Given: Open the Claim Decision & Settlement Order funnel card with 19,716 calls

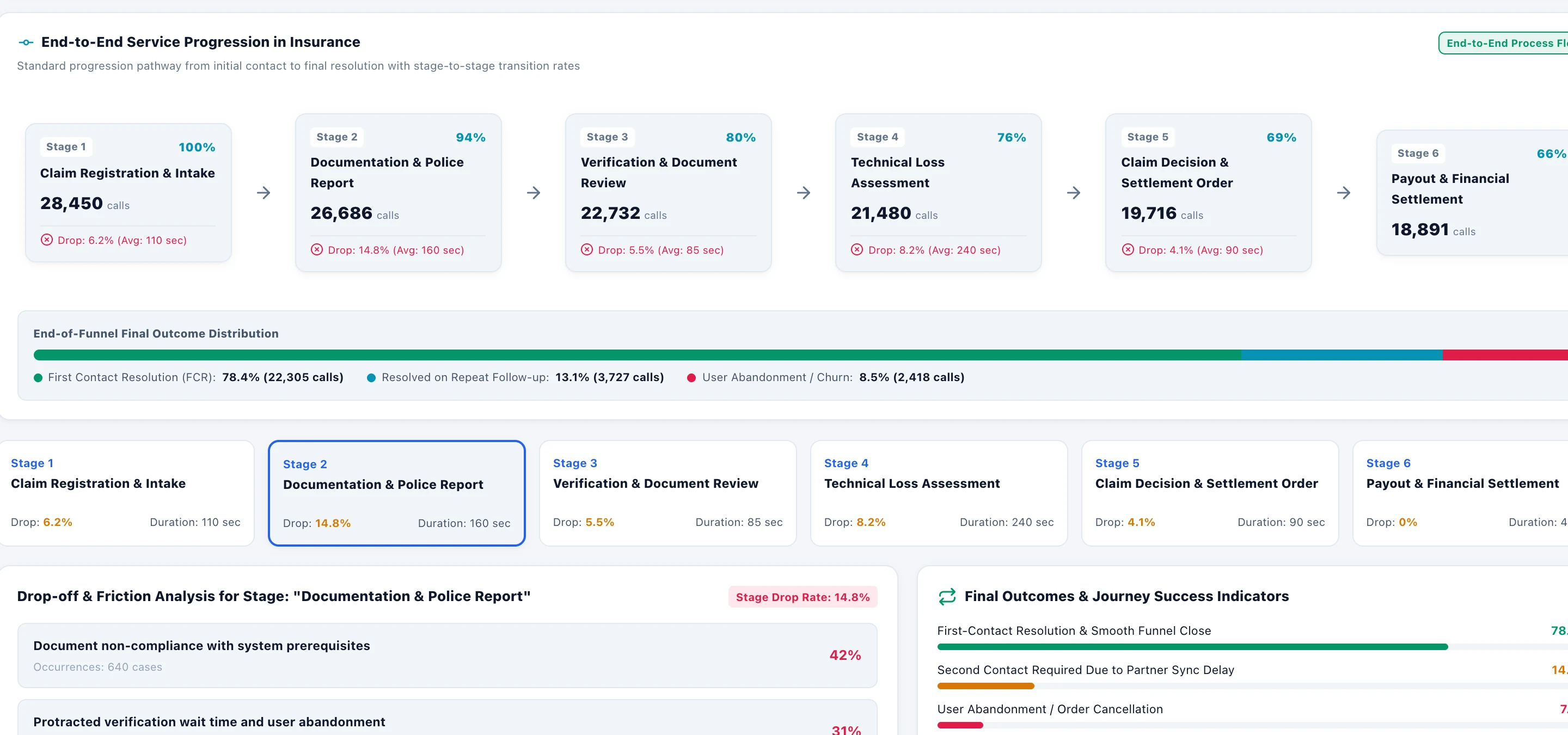Looking at the screenshot, I should pos(1209,193).
